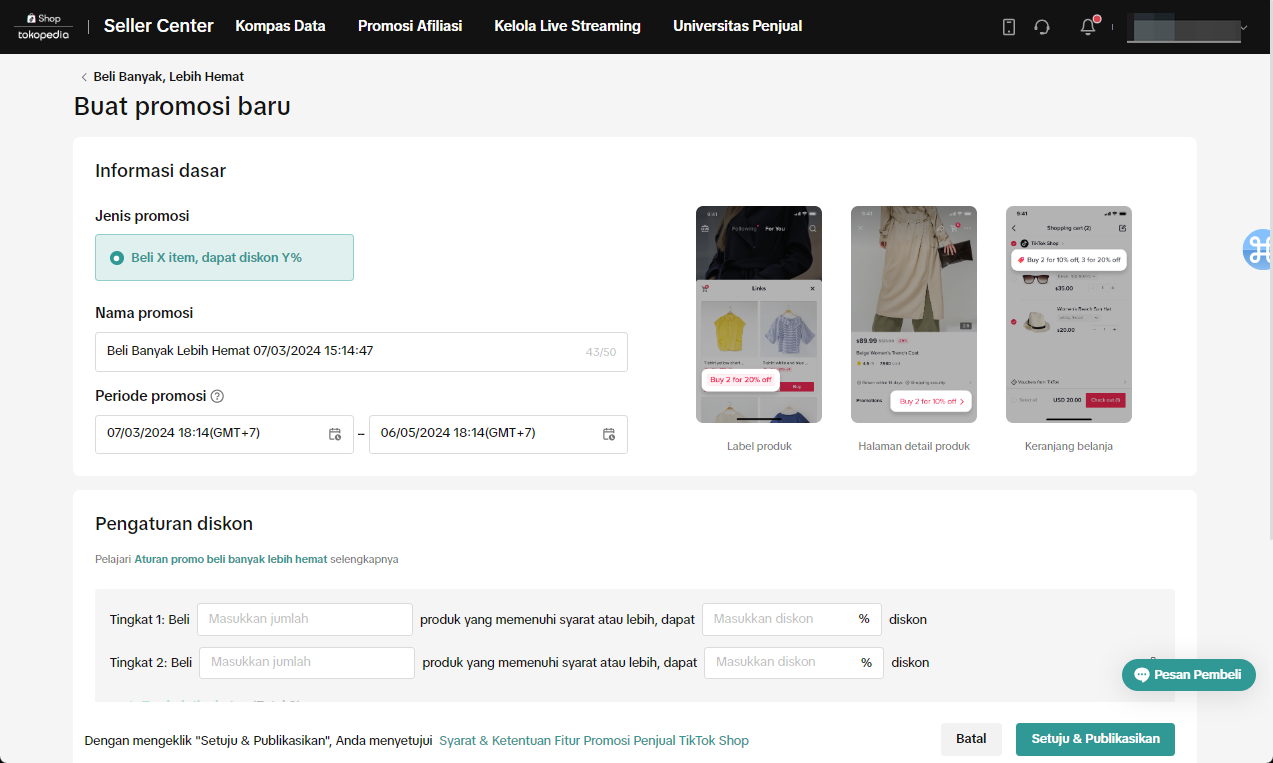Click help icon beside Periode promosi

coord(217,396)
